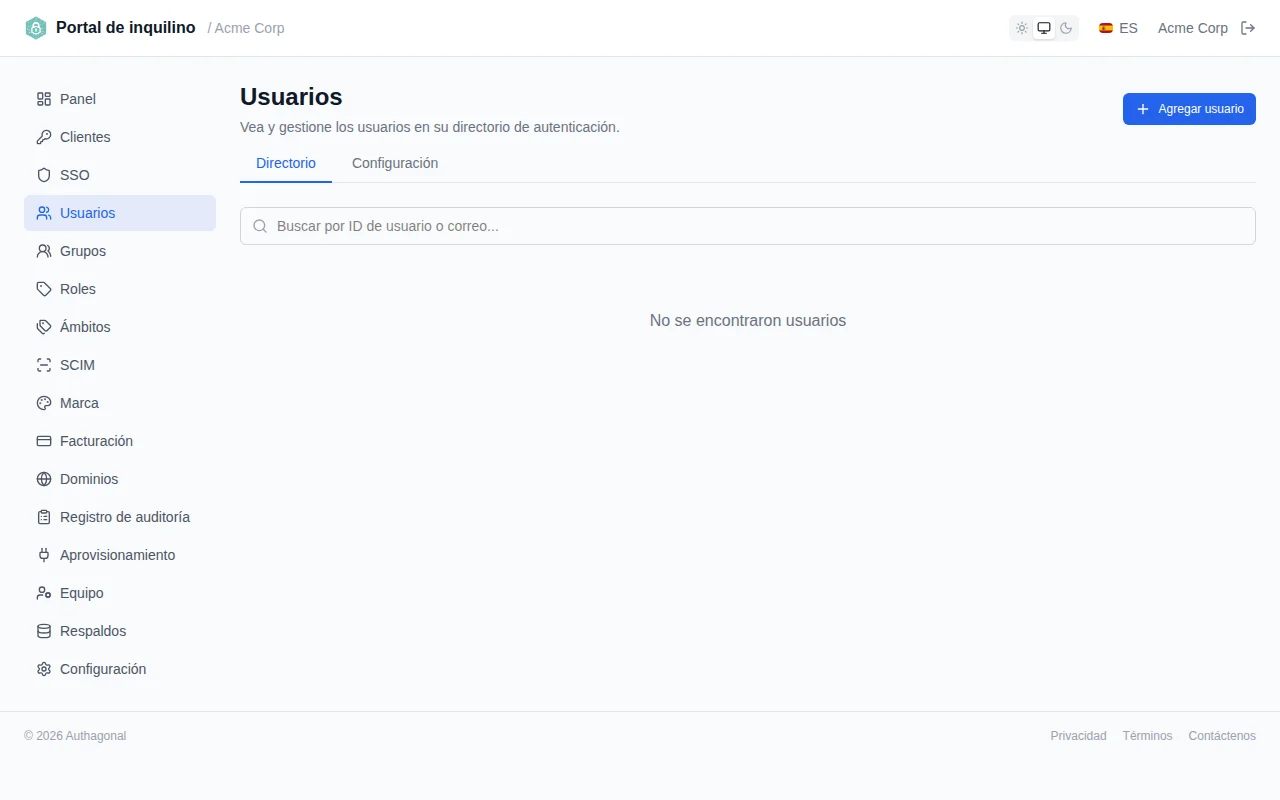The image size is (1280, 800).
Task: Click Acme Corp account name in header
Action: click(1193, 28)
